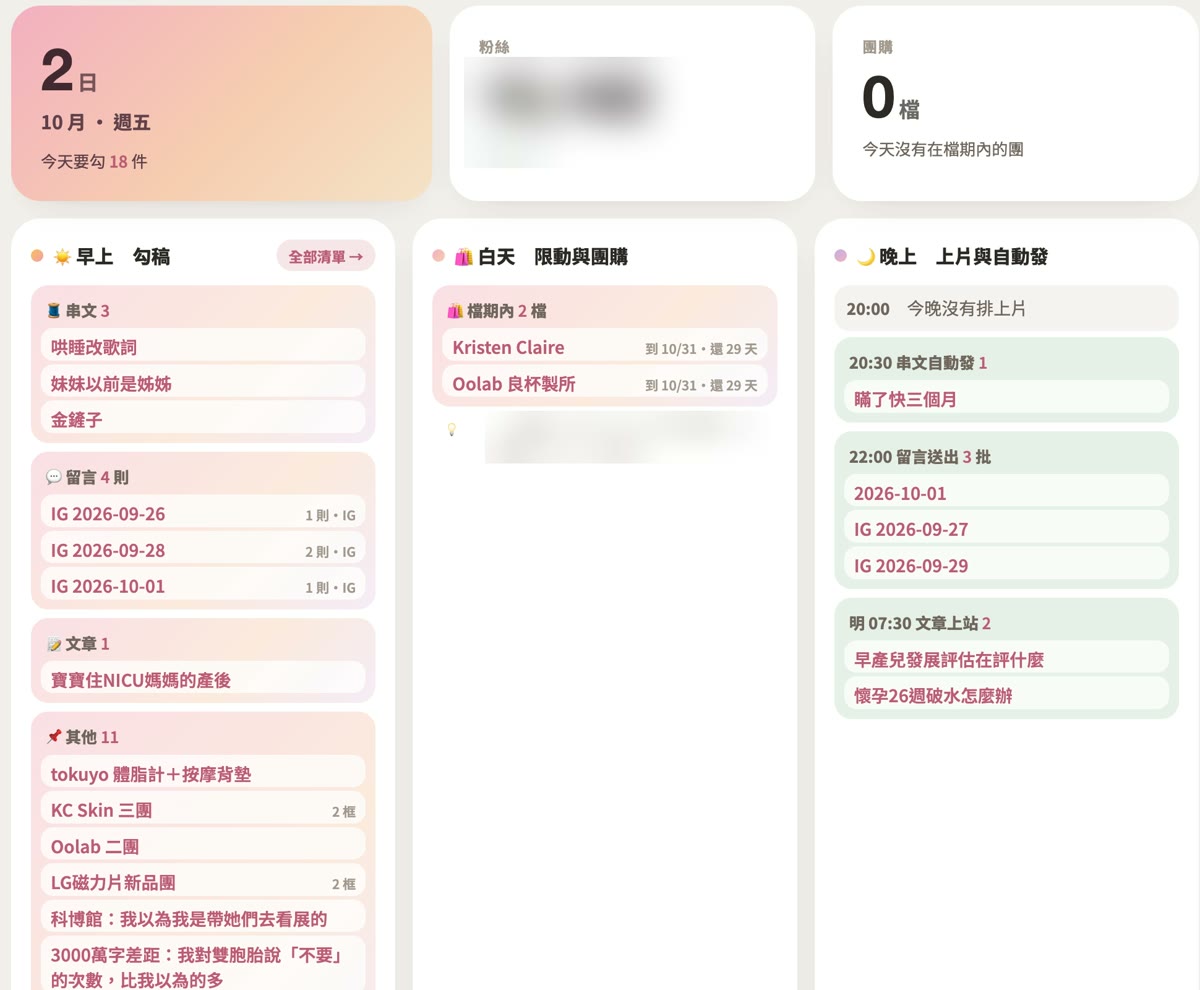
Task: Click the pushpin icon beside 其他
Action: point(54,737)
